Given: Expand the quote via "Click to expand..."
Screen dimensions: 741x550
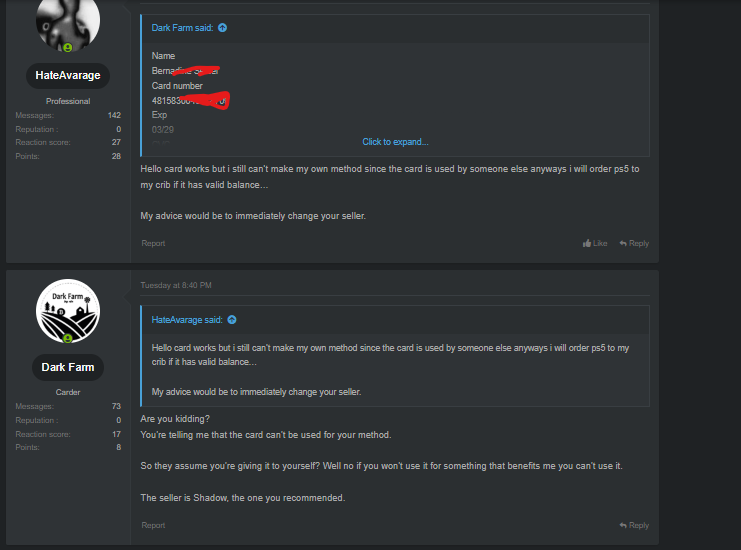Looking at the screenshot, I should coord(395,142).
